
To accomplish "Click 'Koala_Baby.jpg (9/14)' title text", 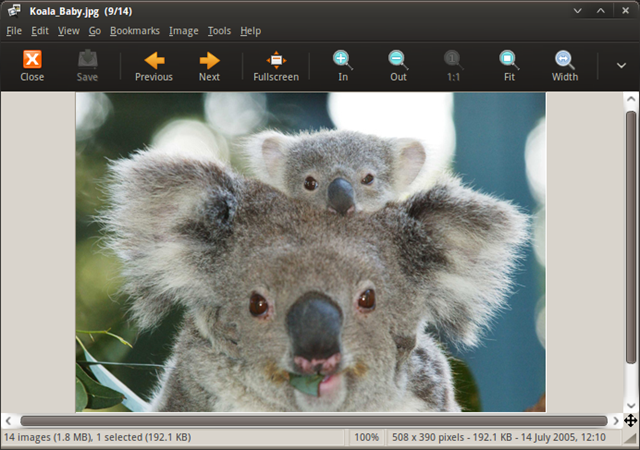I will coord(81,11).
